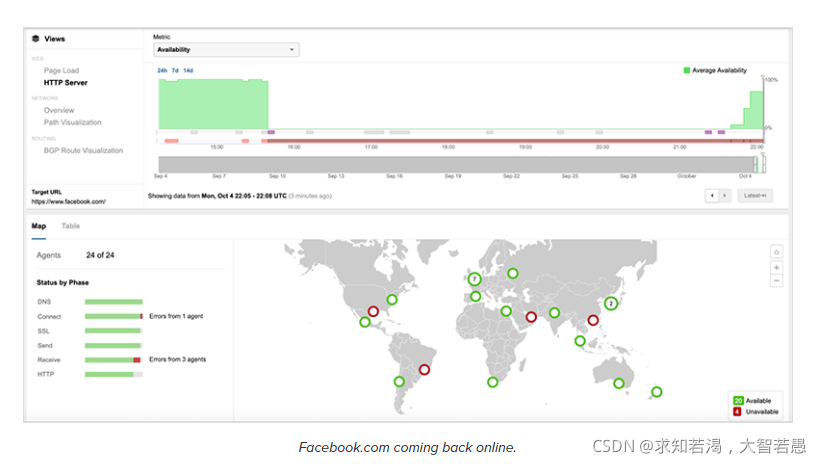Click the SSL phase status bar
This screenshot has height=464, width=822.
113,331
